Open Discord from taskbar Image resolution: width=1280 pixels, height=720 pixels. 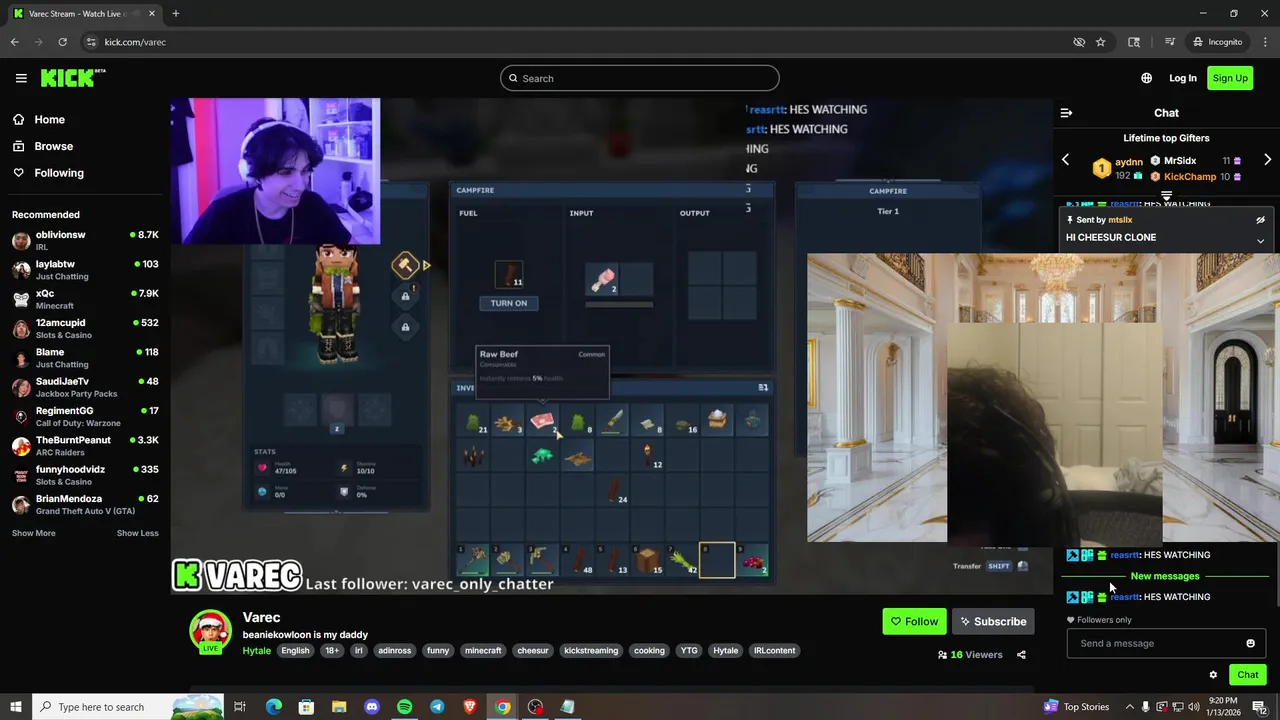point(372,707)
